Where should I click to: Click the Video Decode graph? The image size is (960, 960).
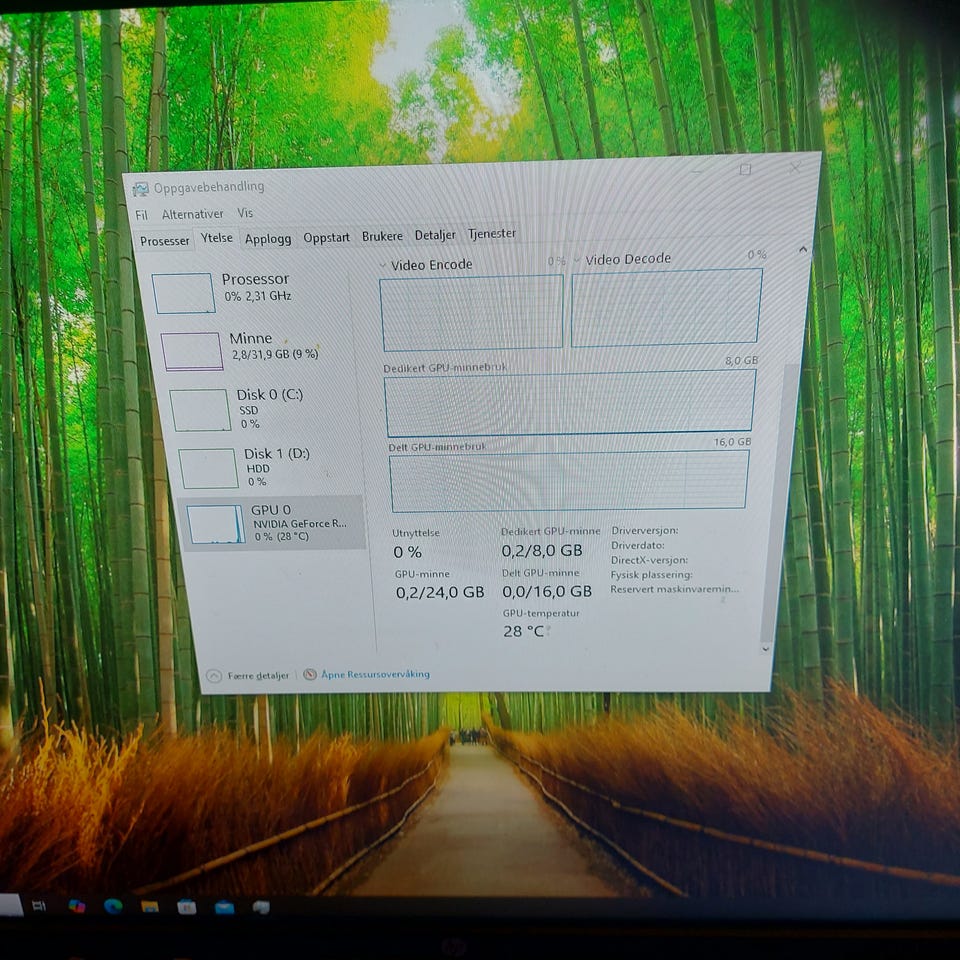tap(666, 307)
